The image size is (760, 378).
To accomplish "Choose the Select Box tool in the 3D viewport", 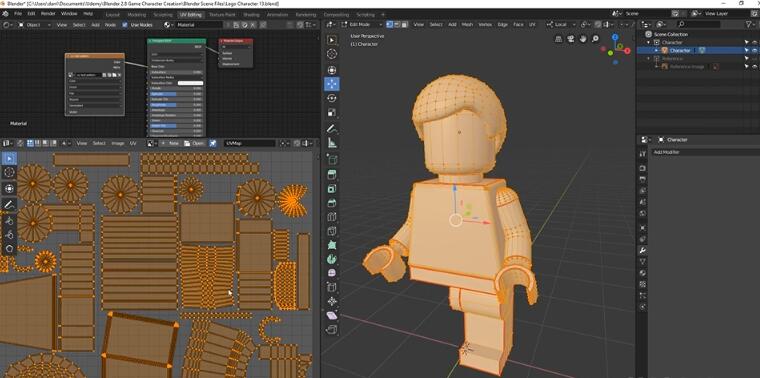I will tap(332, 40).
